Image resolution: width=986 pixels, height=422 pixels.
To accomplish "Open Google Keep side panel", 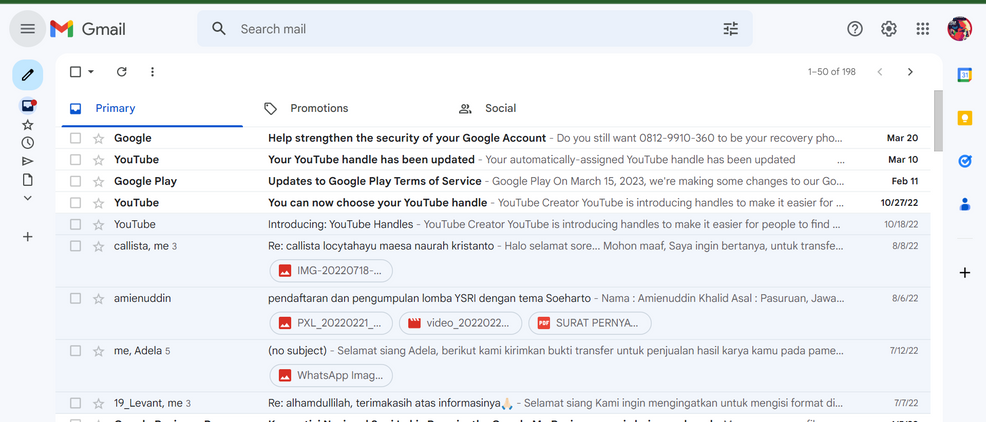I will coord(965,118).
